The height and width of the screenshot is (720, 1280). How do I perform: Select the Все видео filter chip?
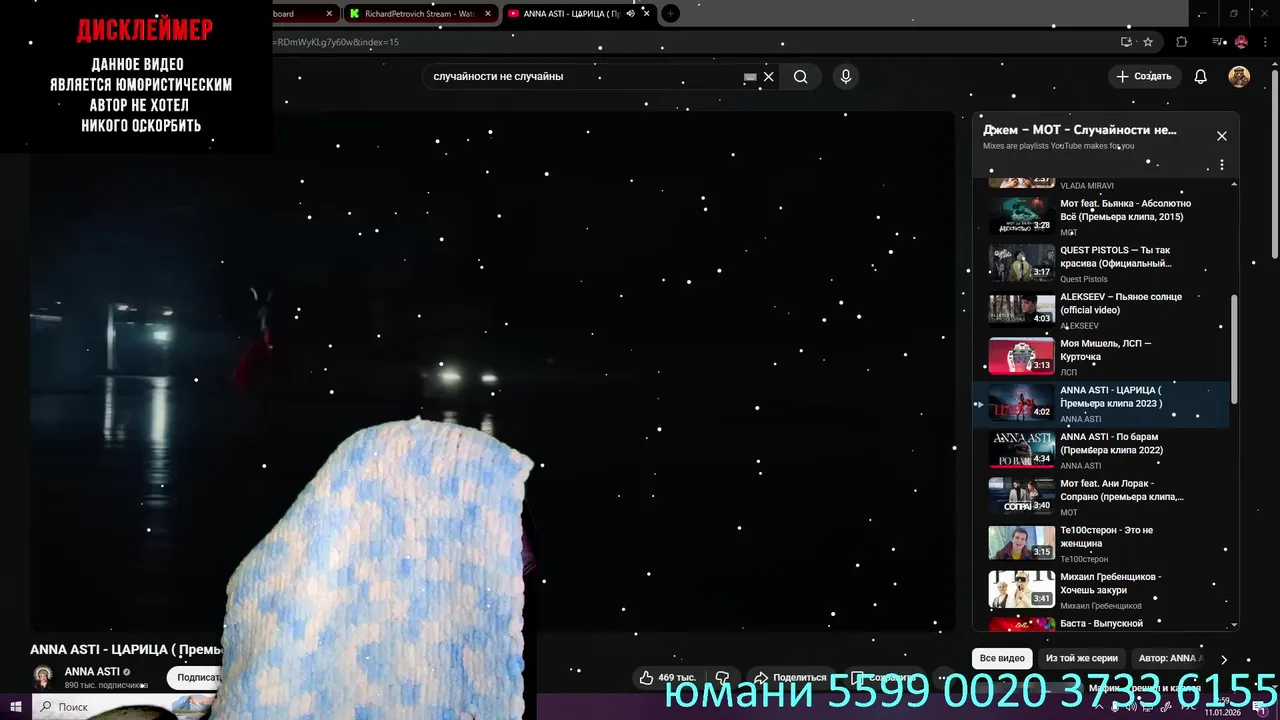click(1002, 659)
